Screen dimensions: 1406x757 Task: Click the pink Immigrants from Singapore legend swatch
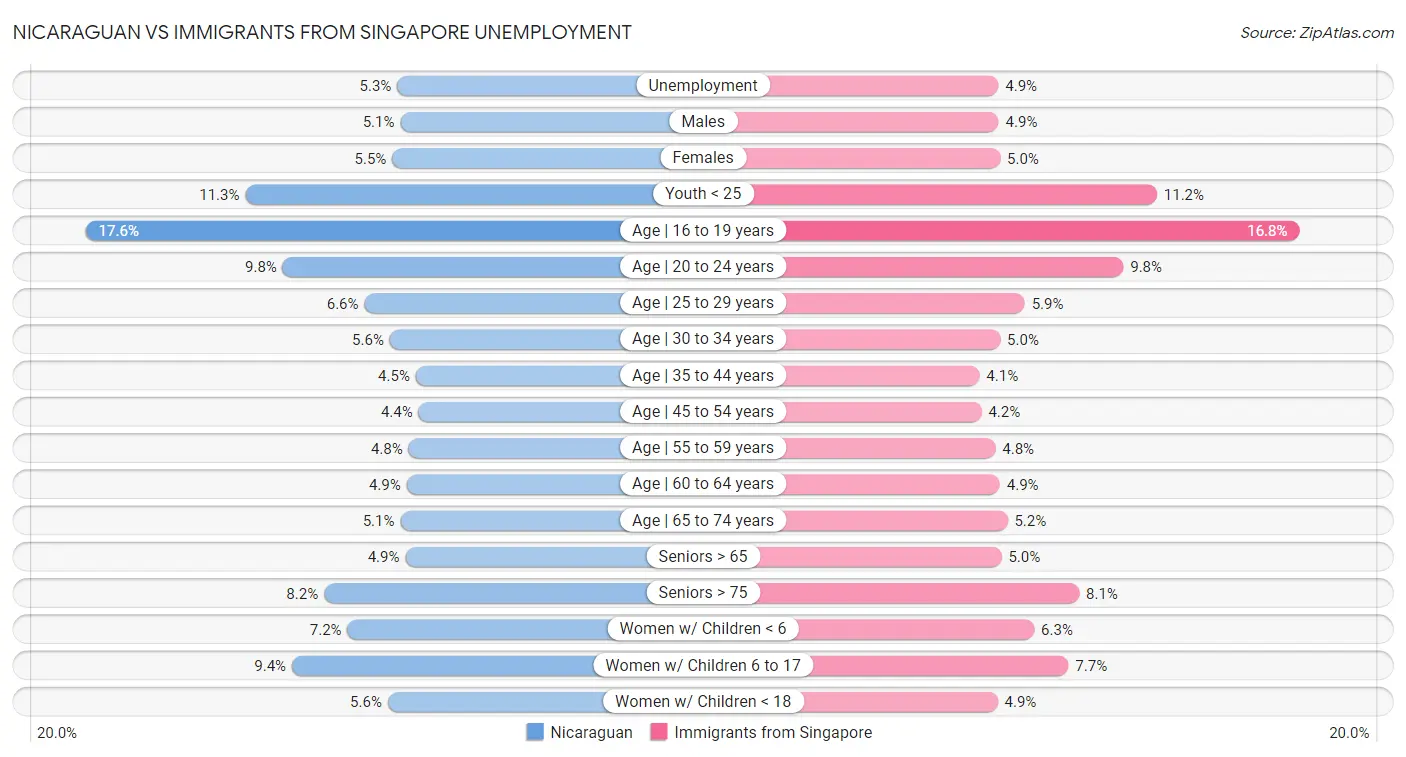(659, 732)
